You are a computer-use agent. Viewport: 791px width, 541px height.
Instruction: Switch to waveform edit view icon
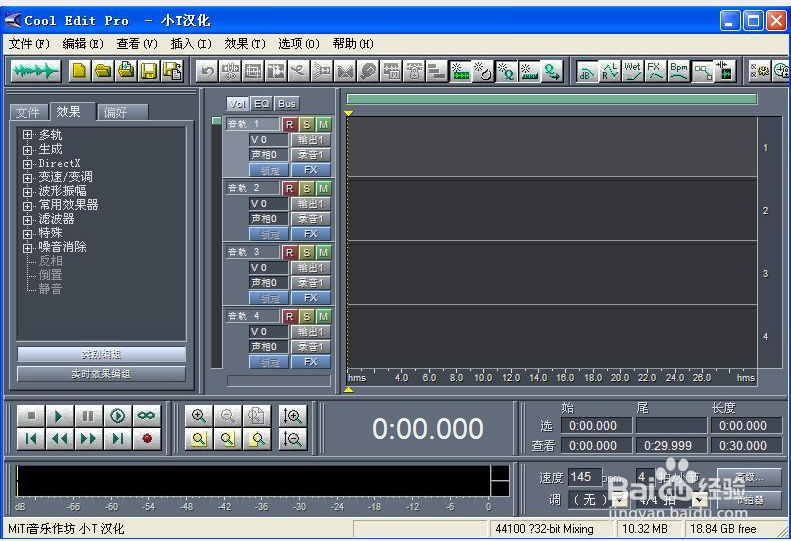click(35, 71)
